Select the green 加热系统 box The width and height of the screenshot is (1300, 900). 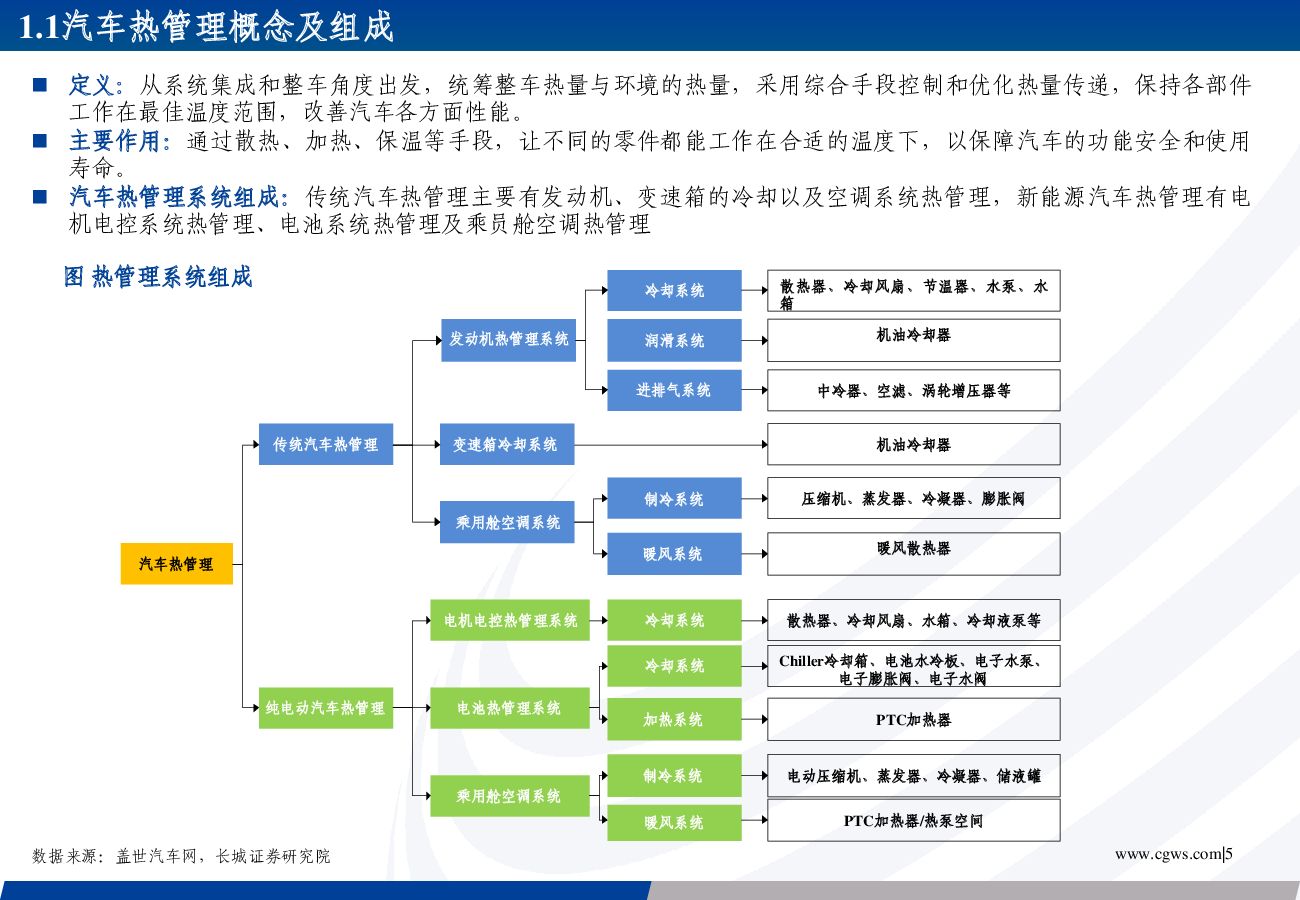point(674,719)
